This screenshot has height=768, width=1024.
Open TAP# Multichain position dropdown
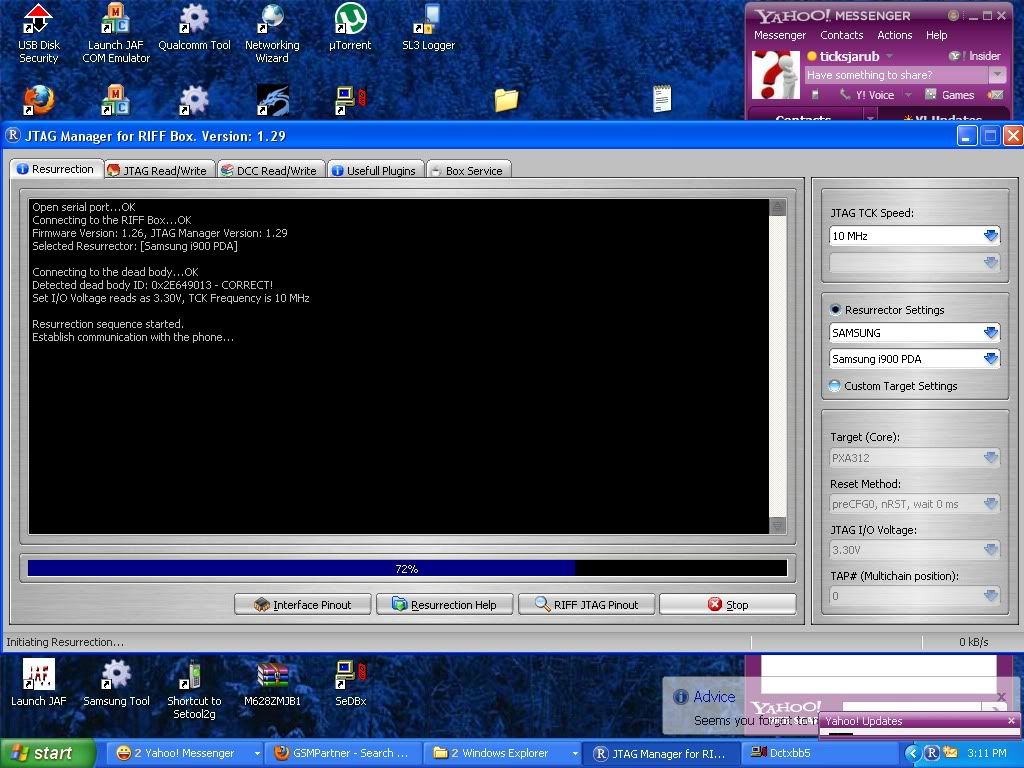click(x=991, y=596)
